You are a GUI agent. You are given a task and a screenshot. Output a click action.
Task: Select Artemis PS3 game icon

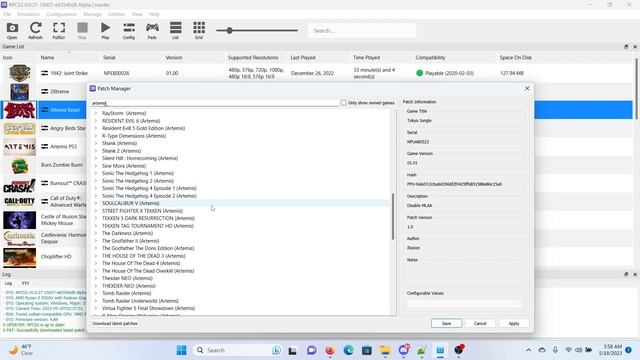point(19,147)
